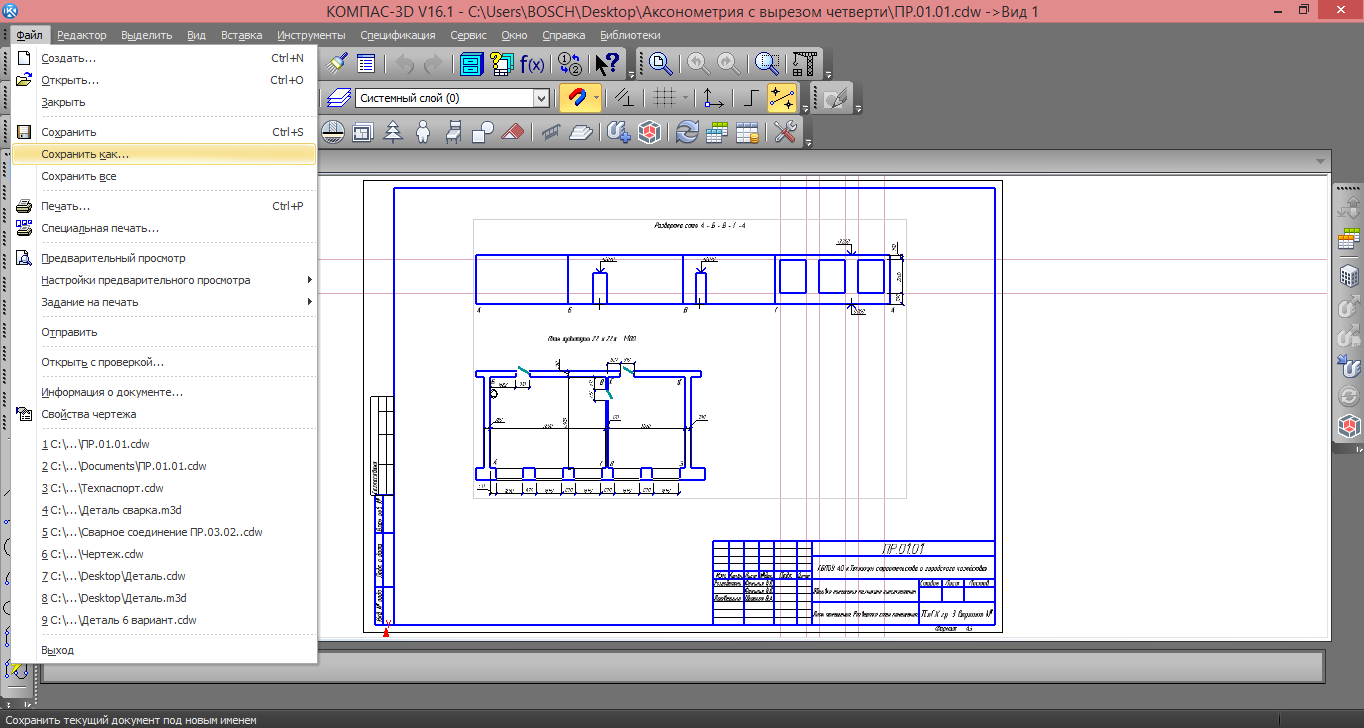The width and height of the screenshot is (1364, 728).
Task: Select the tree icon in the toolbar
Action: coord(393,132)
